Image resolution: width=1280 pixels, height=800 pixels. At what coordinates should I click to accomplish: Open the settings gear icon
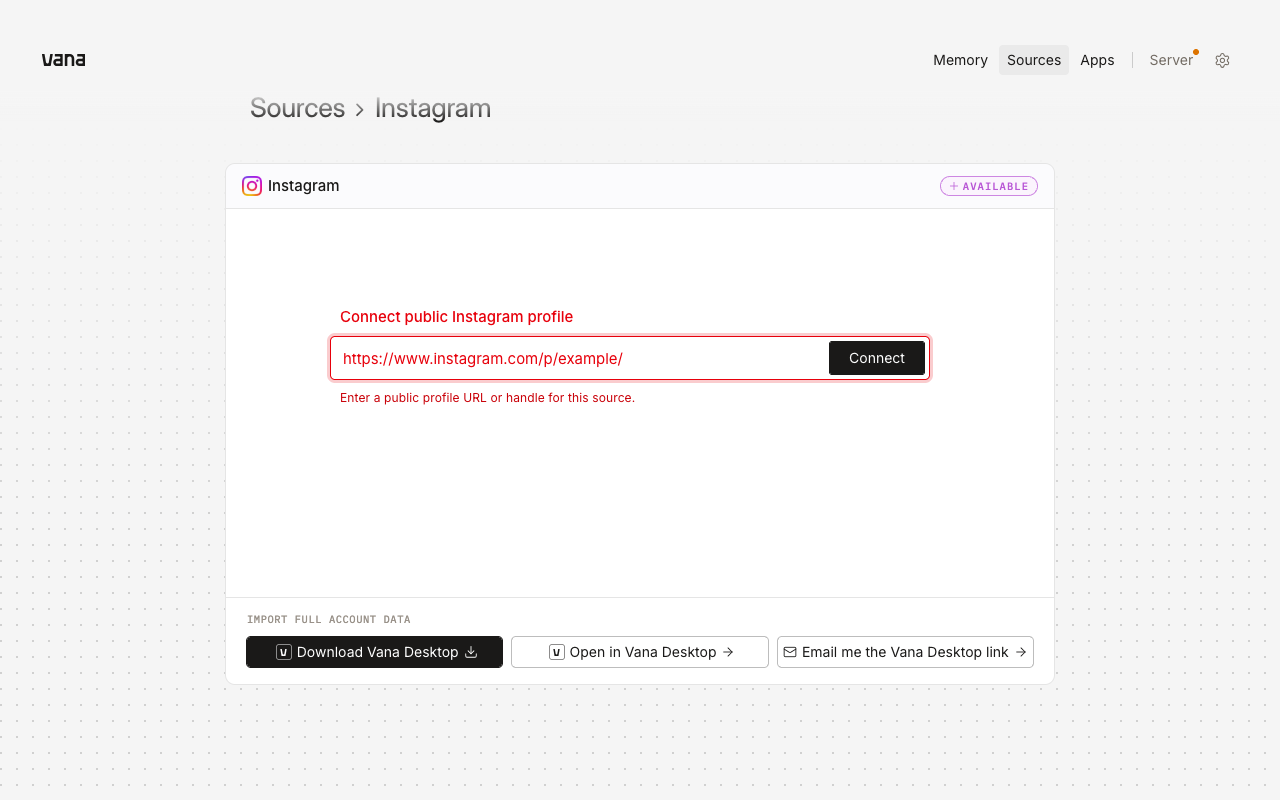click(1222, 60)
